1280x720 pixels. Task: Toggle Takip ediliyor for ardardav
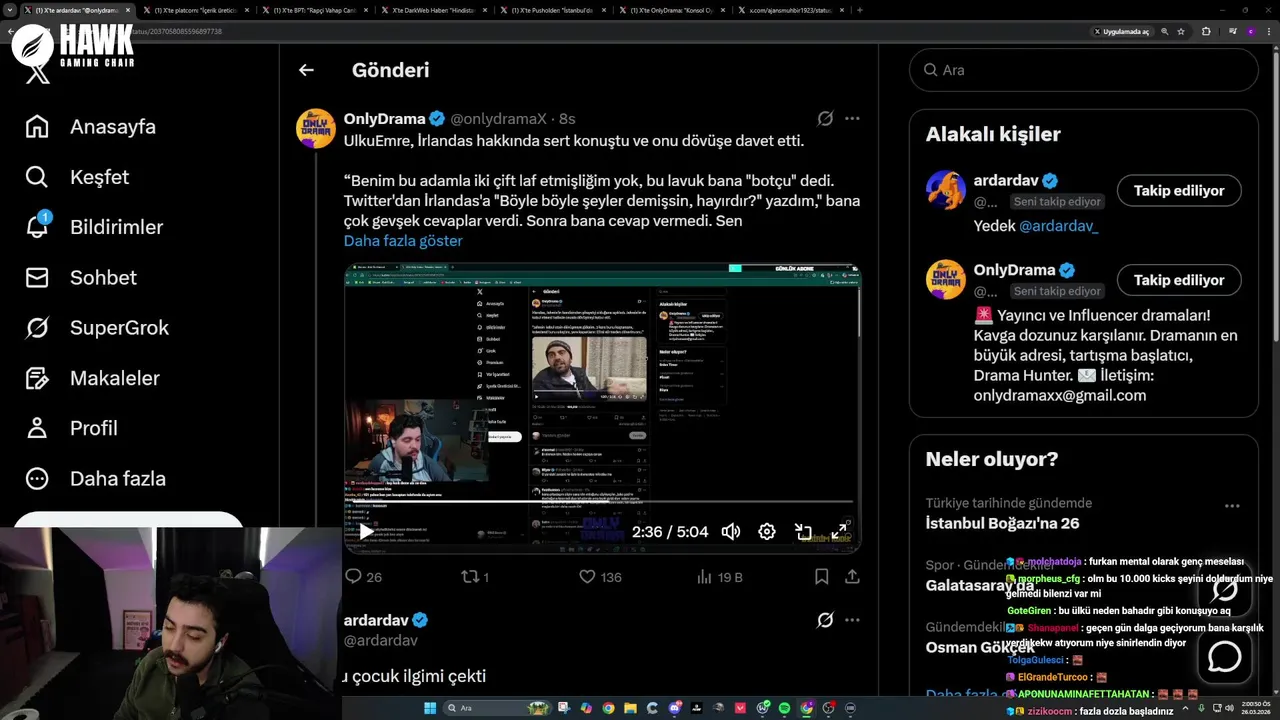pos(1179,190)
